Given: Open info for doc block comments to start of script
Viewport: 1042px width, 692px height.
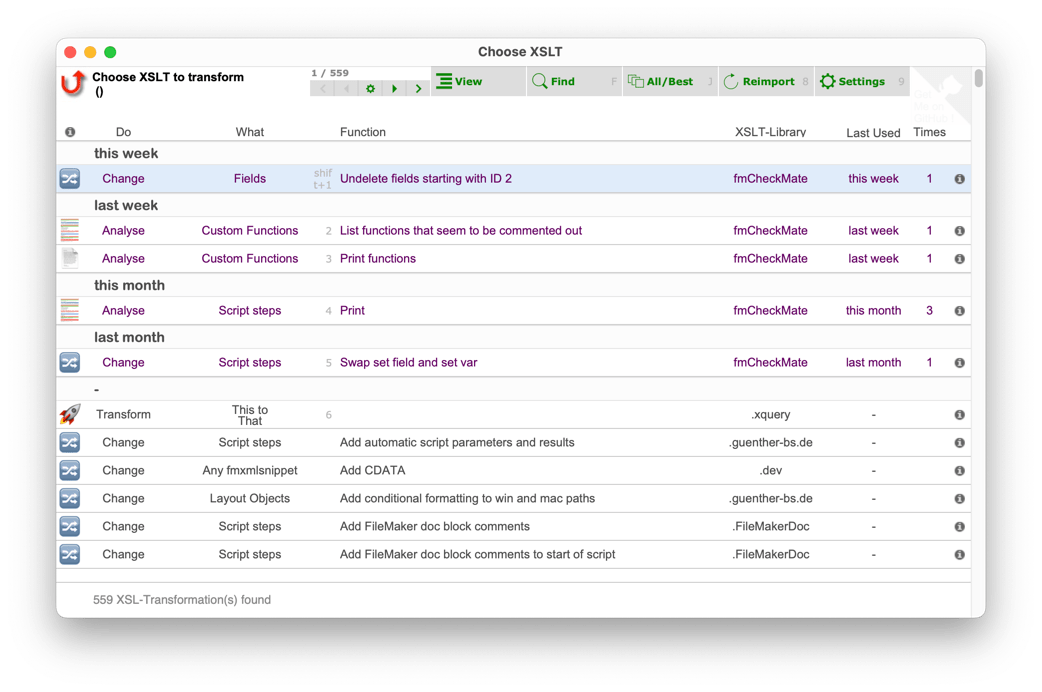Looking at the screenshot, I should point(960,554).
